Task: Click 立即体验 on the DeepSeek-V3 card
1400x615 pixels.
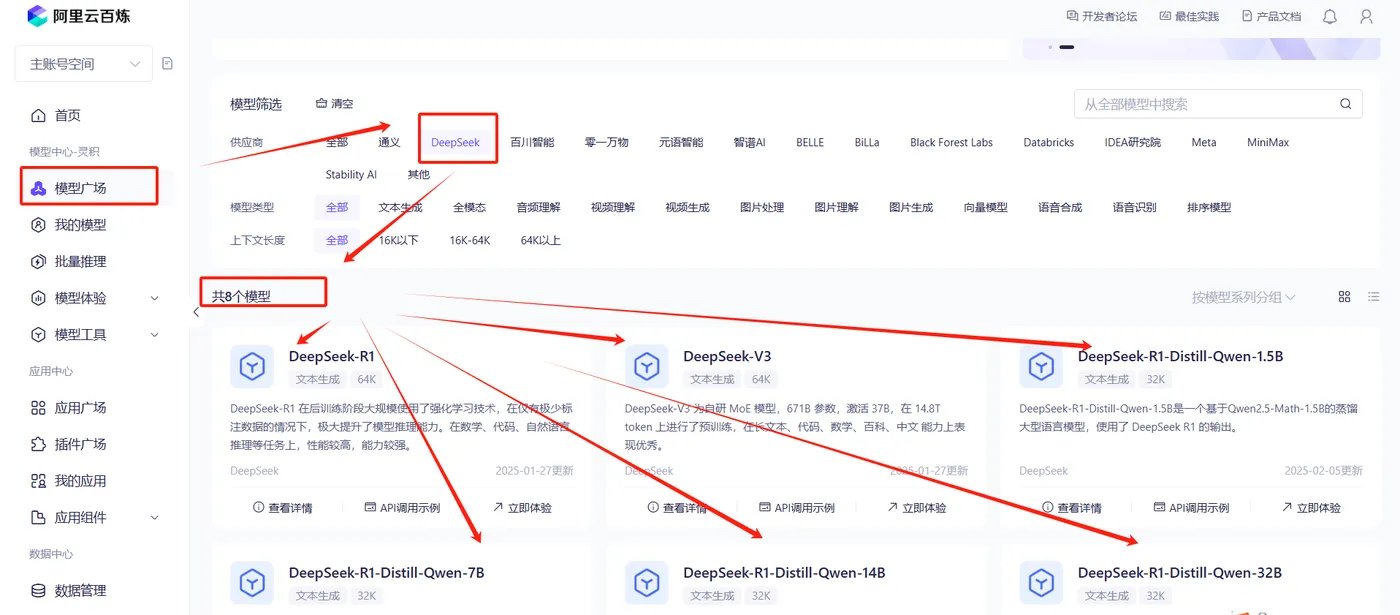Action: [x=917, y=508]
